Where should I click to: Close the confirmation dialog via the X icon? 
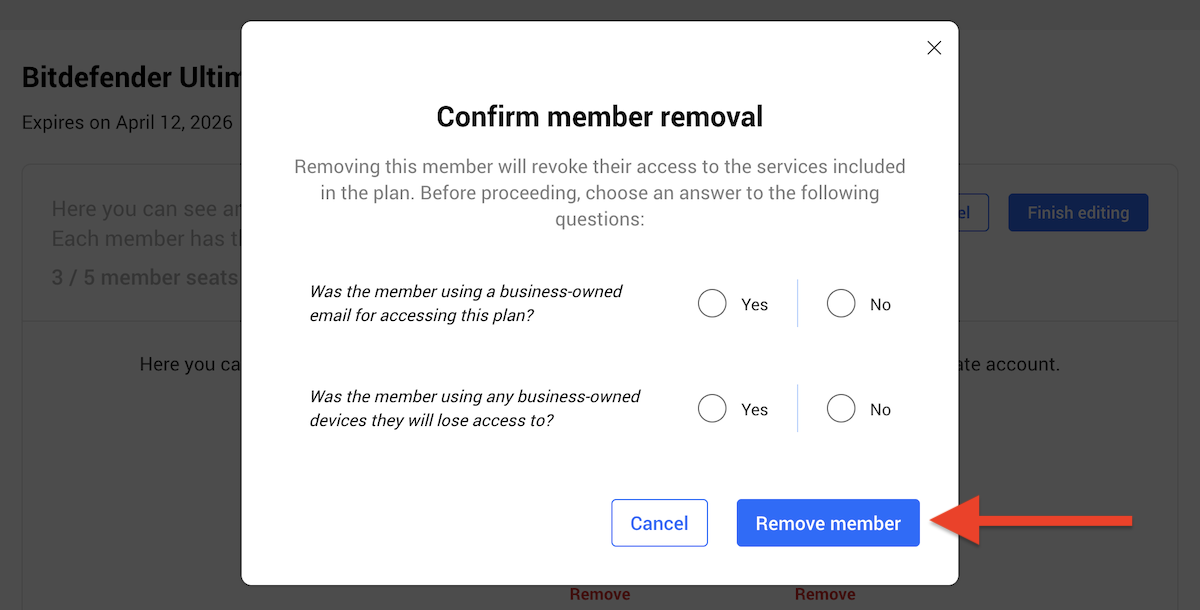click(934, 47)
